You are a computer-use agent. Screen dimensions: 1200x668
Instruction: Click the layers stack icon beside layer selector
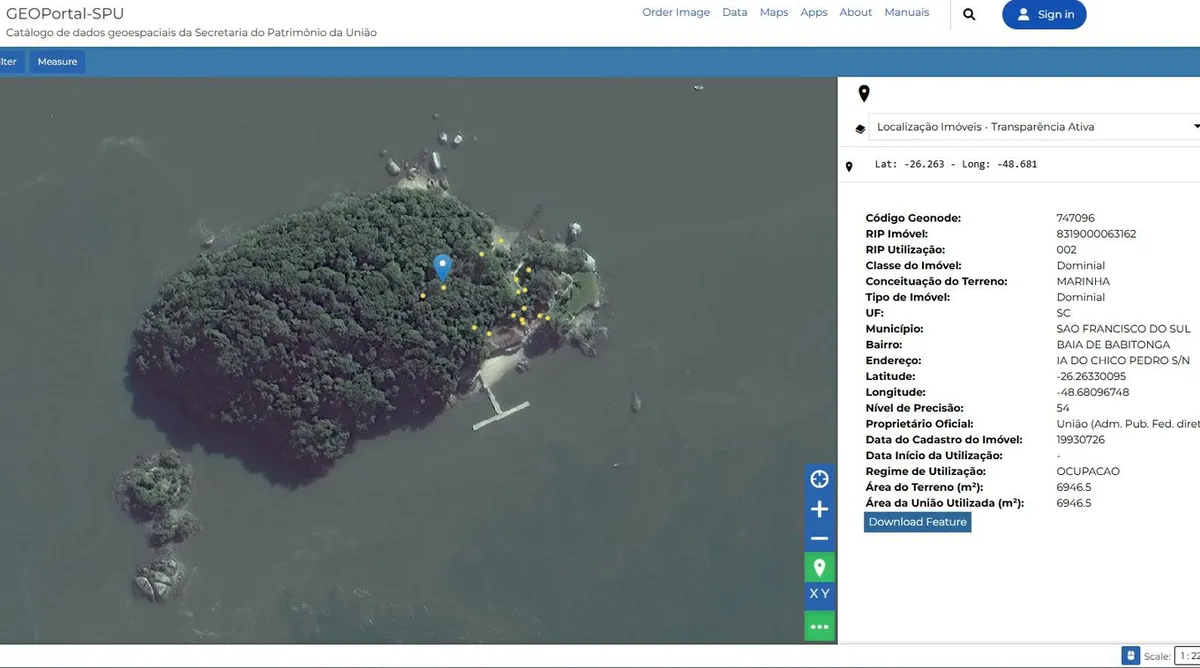click(860, 128)
